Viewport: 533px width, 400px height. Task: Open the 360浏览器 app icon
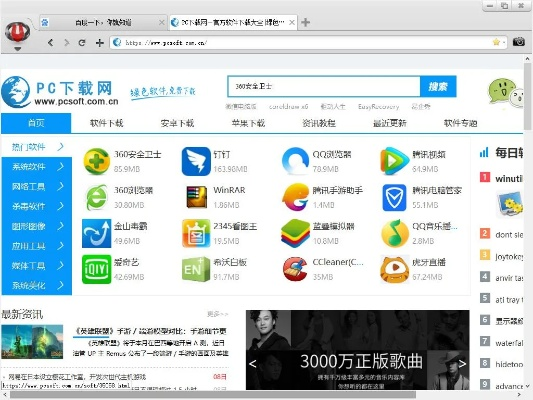pos(97,197)
